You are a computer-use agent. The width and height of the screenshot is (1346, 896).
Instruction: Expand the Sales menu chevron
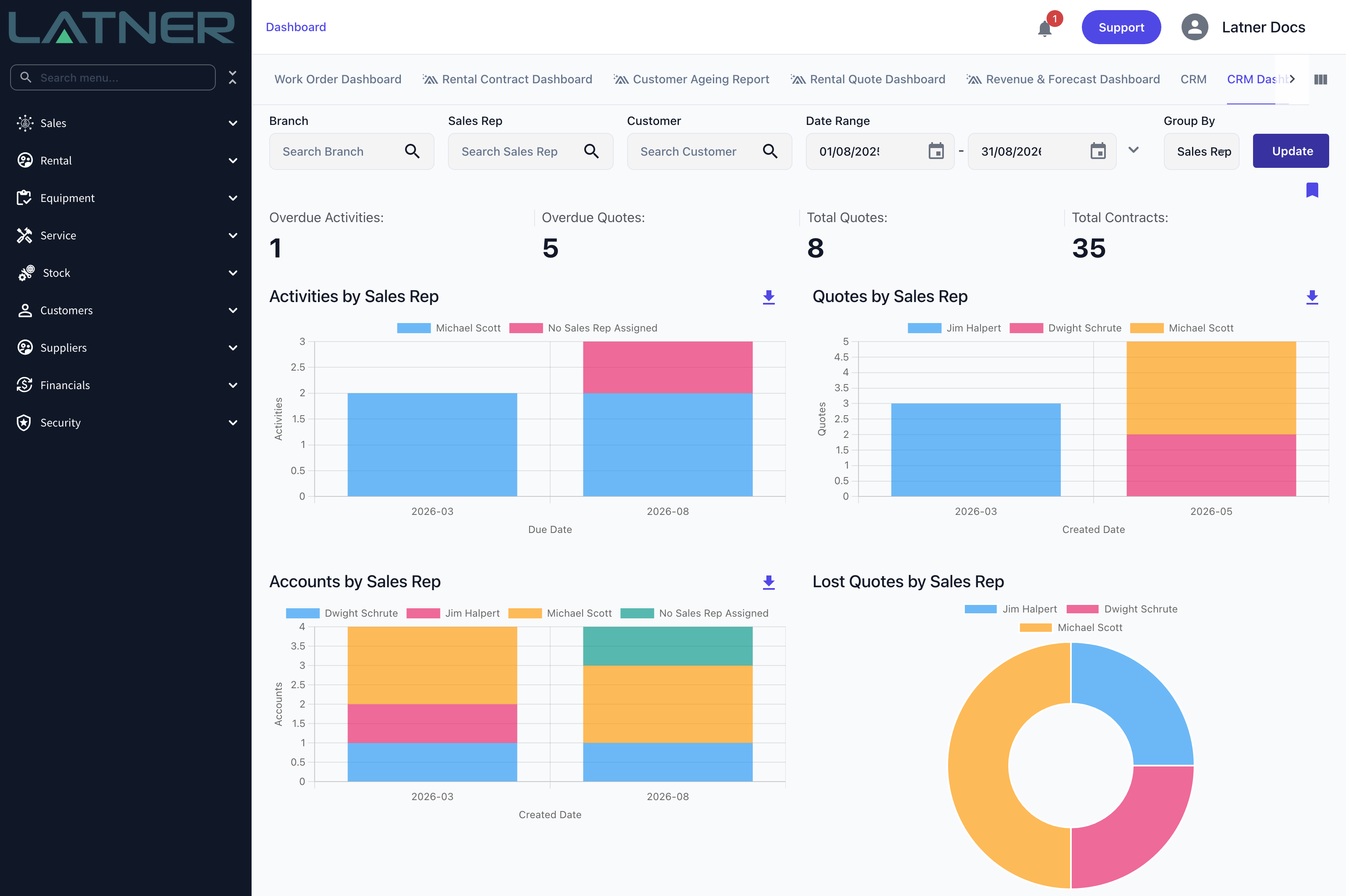(233, 123)
